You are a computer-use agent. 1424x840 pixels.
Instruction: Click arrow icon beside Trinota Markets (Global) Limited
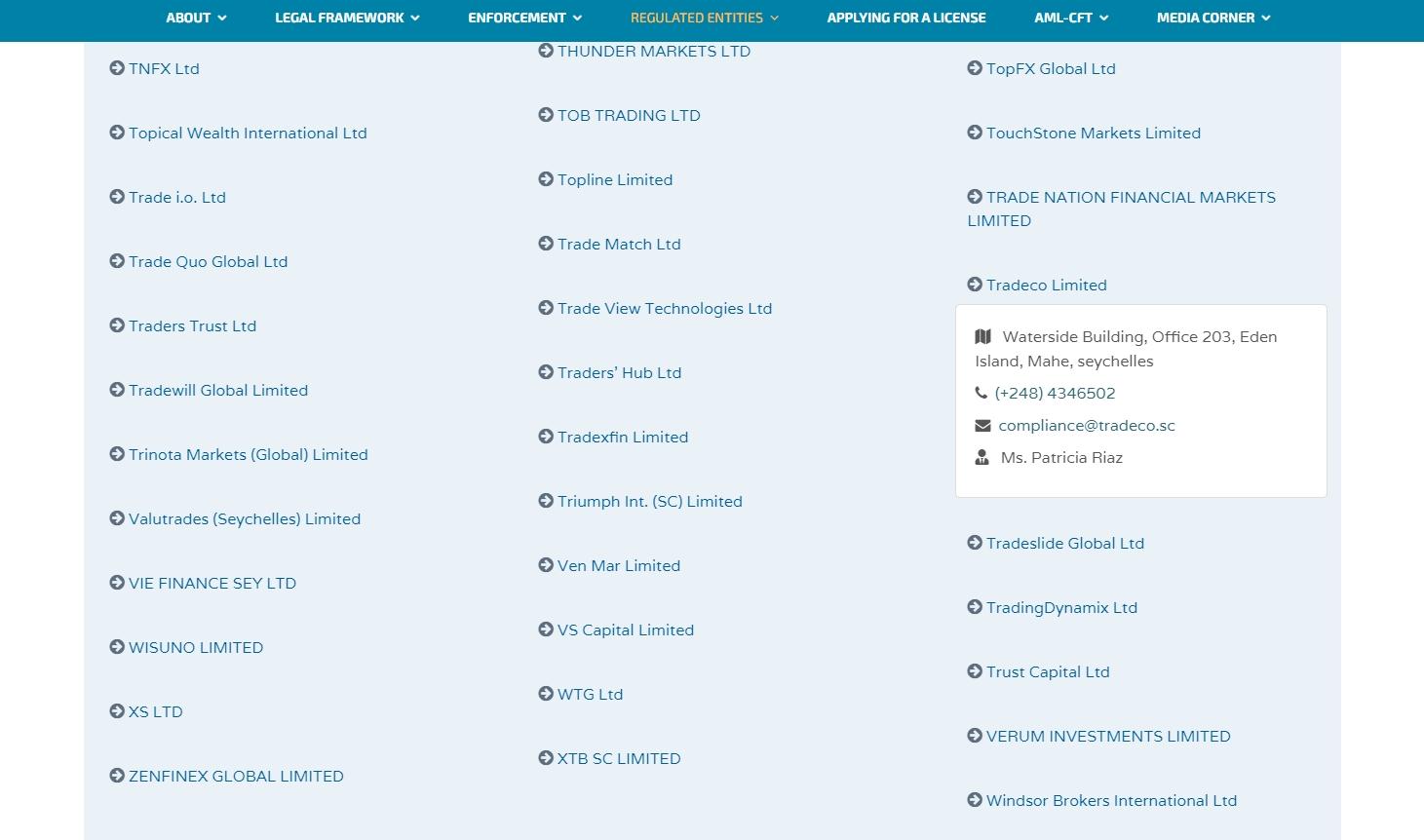coord(117,454)
